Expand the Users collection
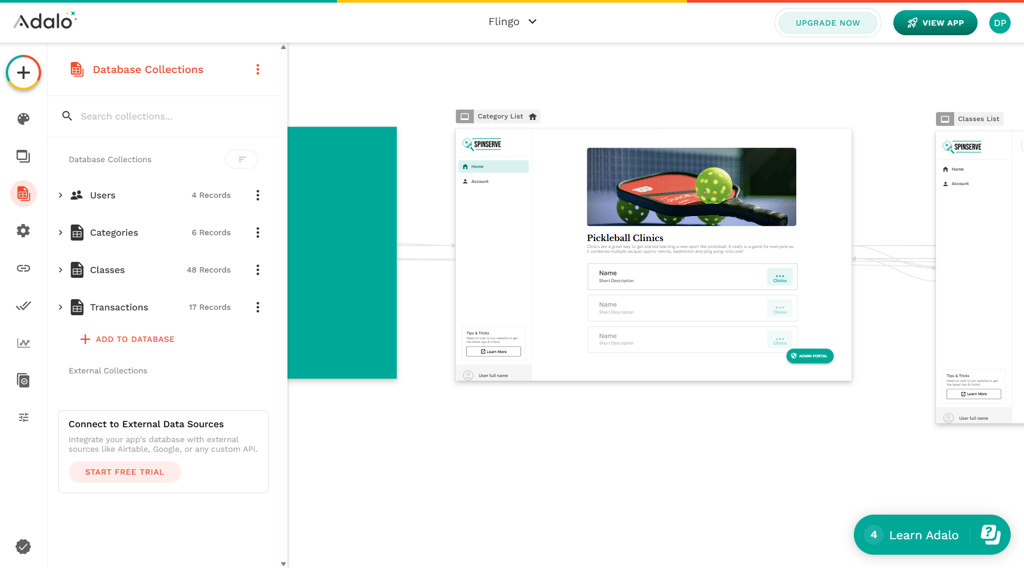The image size is (1024, 568). (61, 195)
